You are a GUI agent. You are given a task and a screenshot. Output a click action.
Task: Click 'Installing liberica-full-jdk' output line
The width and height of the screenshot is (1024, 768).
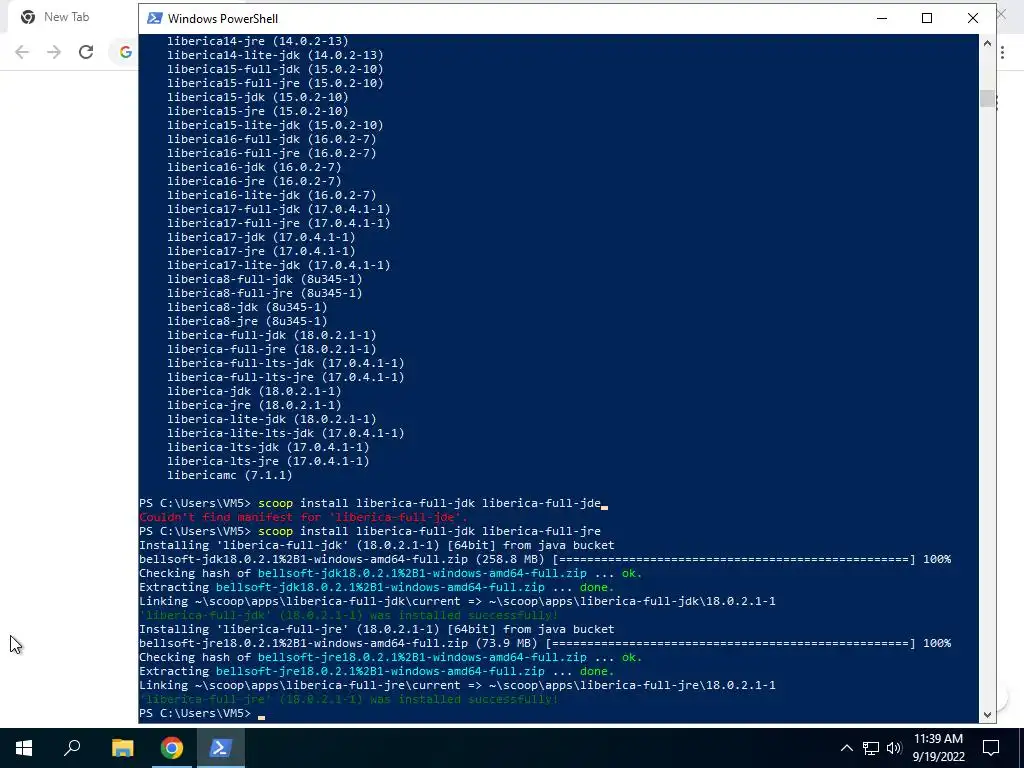377,545
